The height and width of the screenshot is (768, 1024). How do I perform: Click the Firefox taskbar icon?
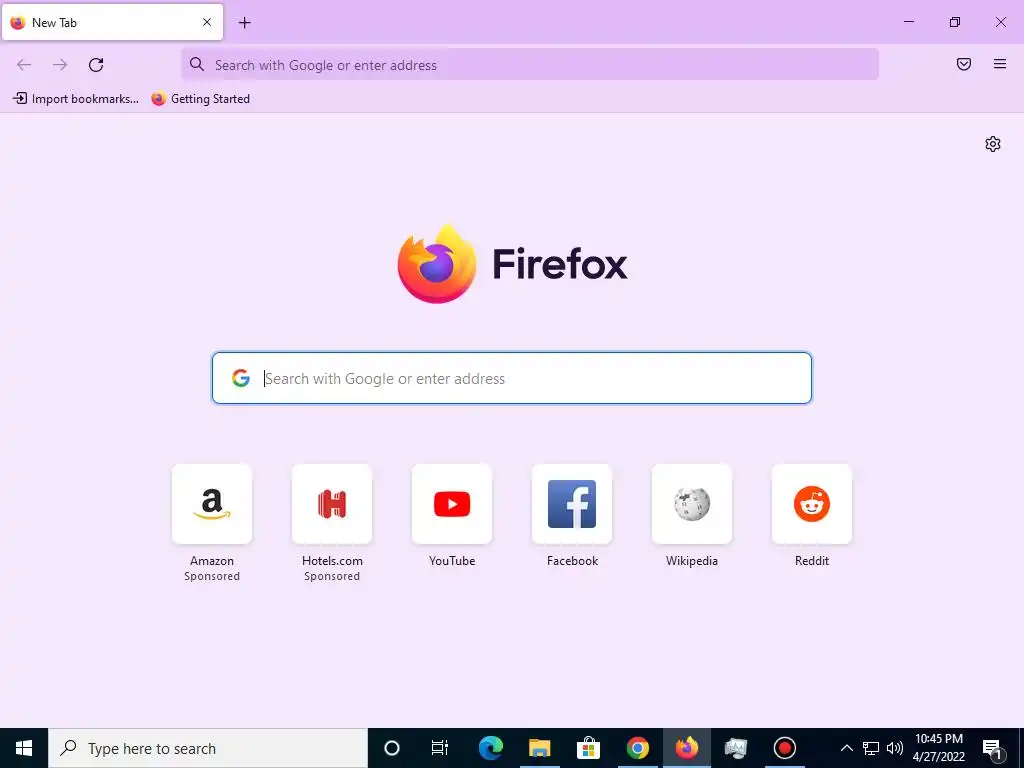click(x=686, y=748)
